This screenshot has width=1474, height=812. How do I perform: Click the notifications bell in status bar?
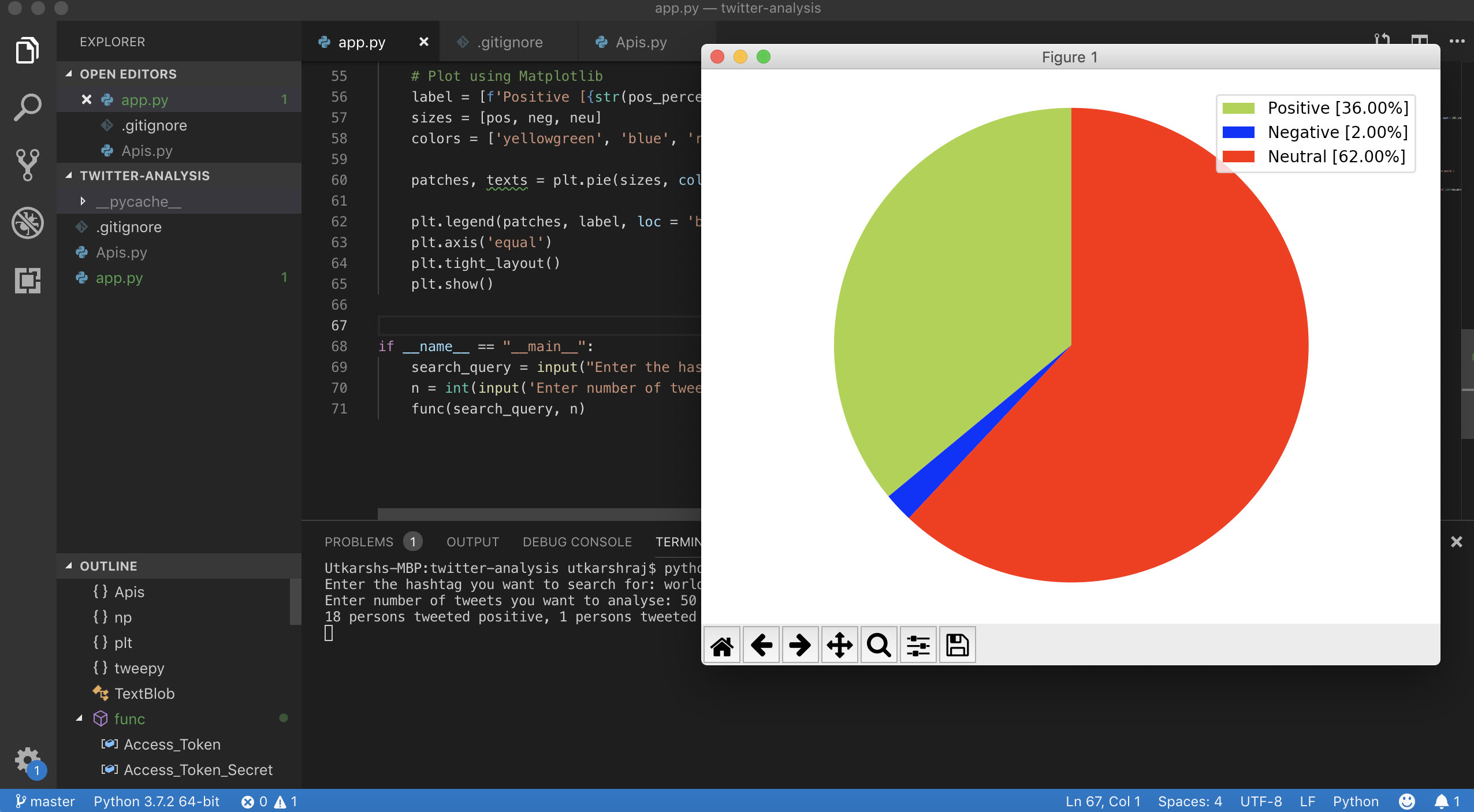(x=1447, y=801)
